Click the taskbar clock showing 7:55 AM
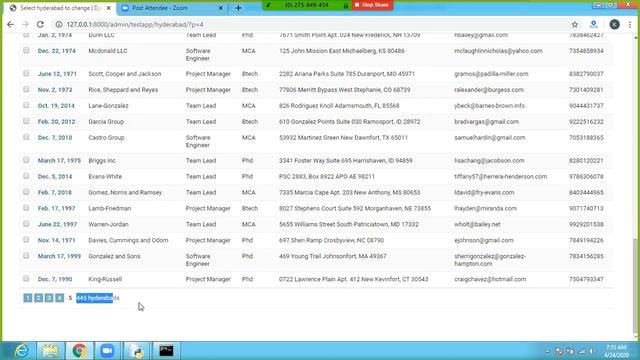The width and height of the screenshot is (640, 360). point(616,351)
